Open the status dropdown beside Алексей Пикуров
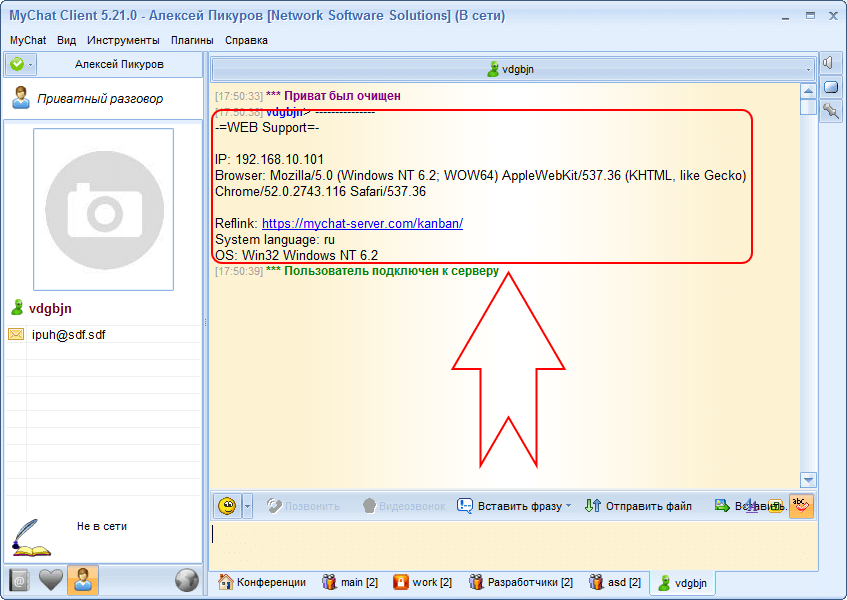The image size is (847, 600). click(31, 64)
